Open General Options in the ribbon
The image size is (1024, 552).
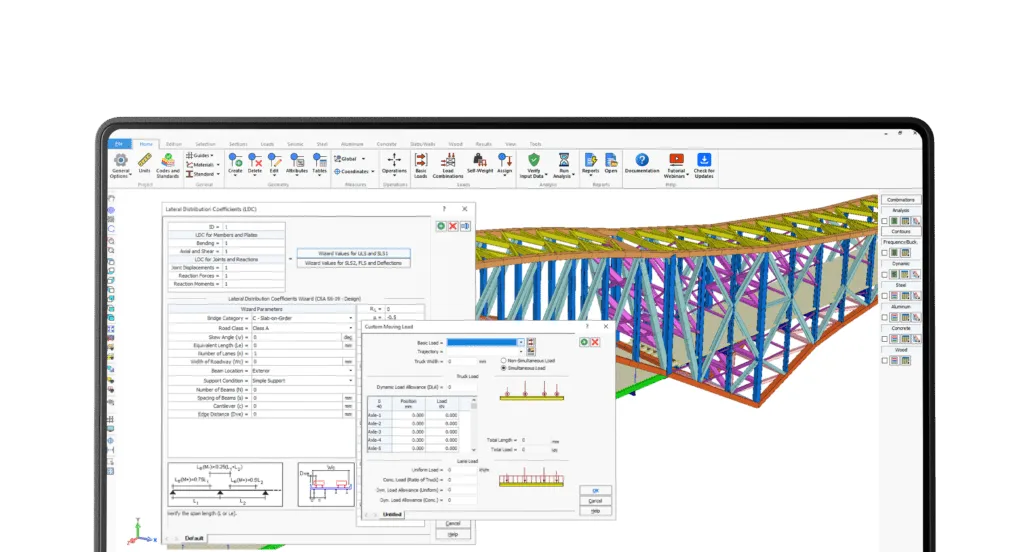(121, 165)
